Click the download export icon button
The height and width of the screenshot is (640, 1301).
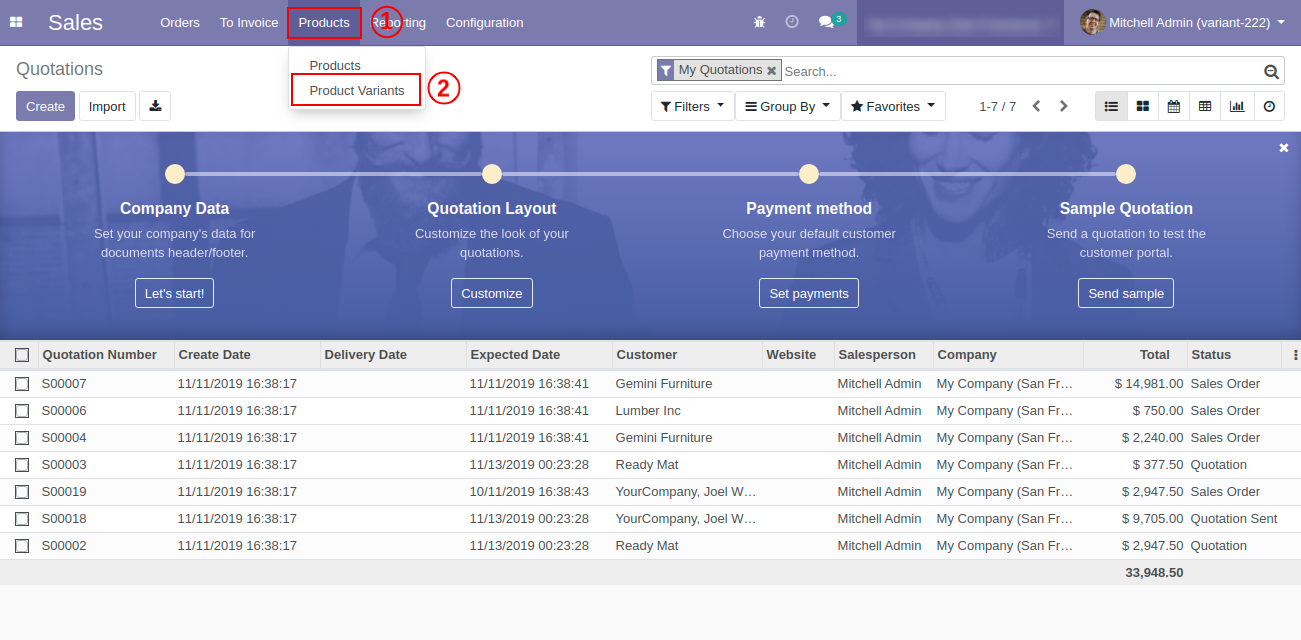[155, 107]
